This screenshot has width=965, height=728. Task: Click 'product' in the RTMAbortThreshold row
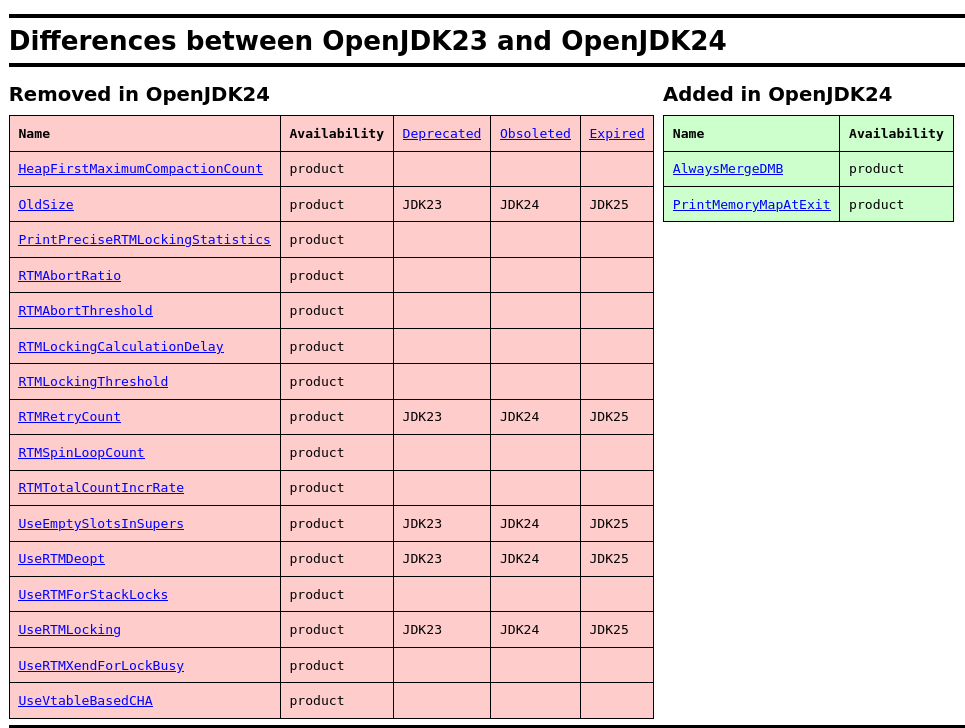click(x=317, y=311)
